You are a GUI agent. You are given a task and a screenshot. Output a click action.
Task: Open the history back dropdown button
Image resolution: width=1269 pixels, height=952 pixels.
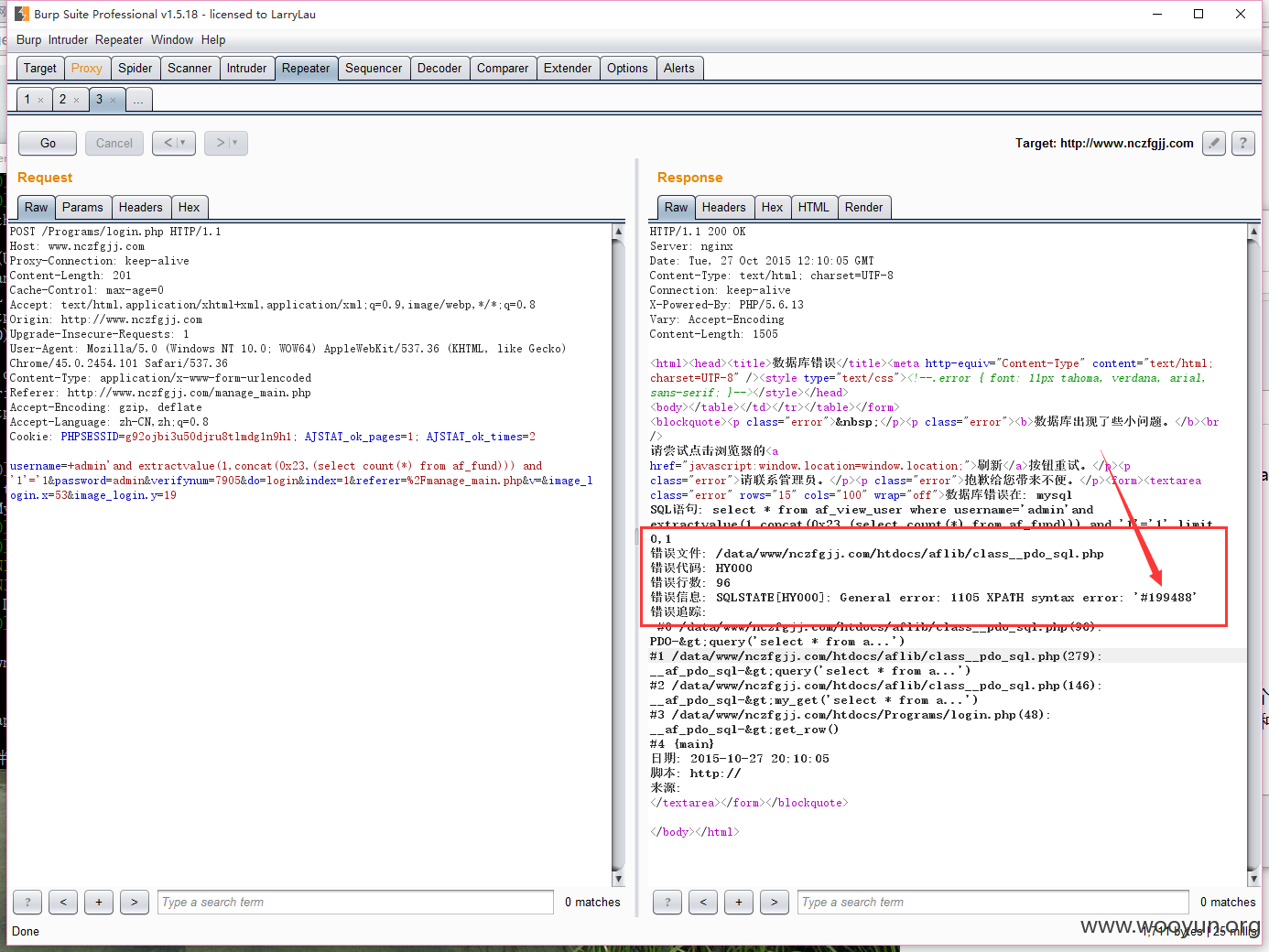(x=174, y=143)
